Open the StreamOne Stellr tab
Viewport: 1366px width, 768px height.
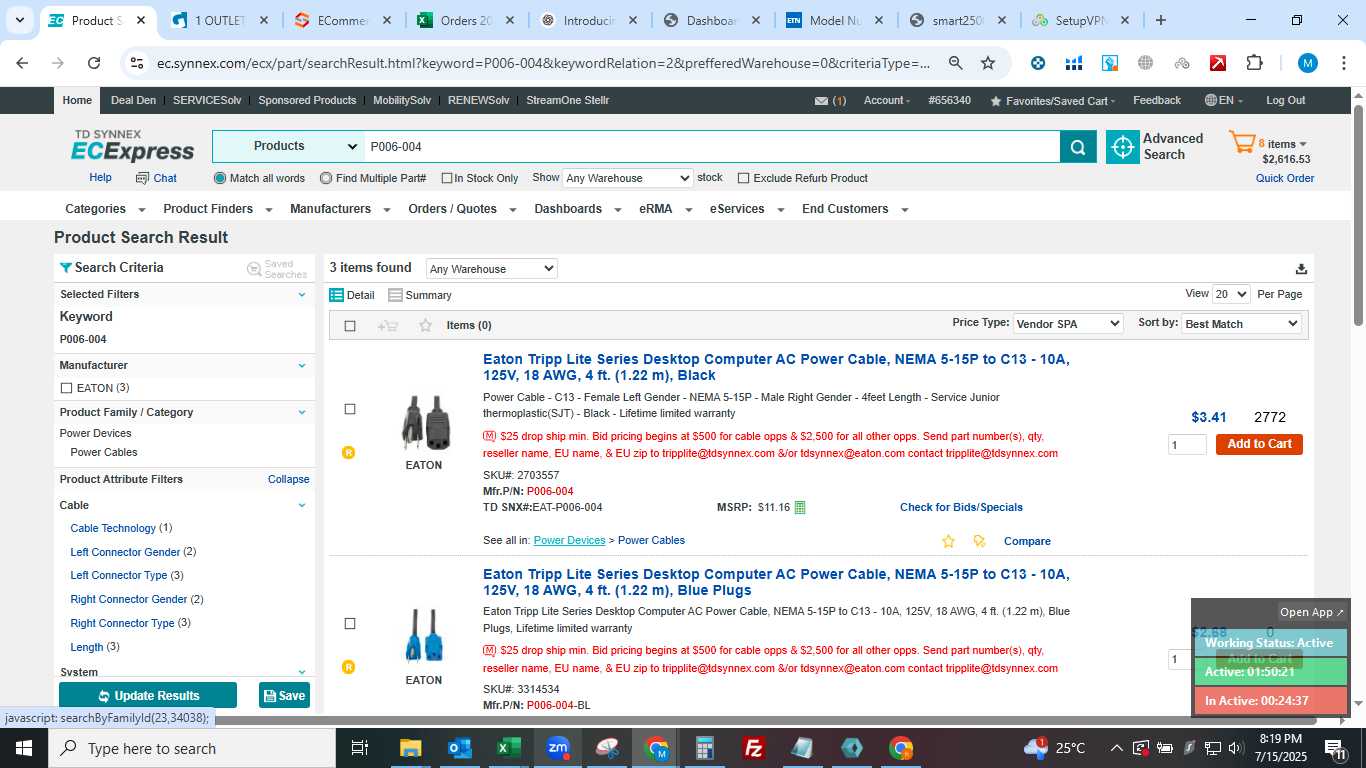(x=567, y=100)
